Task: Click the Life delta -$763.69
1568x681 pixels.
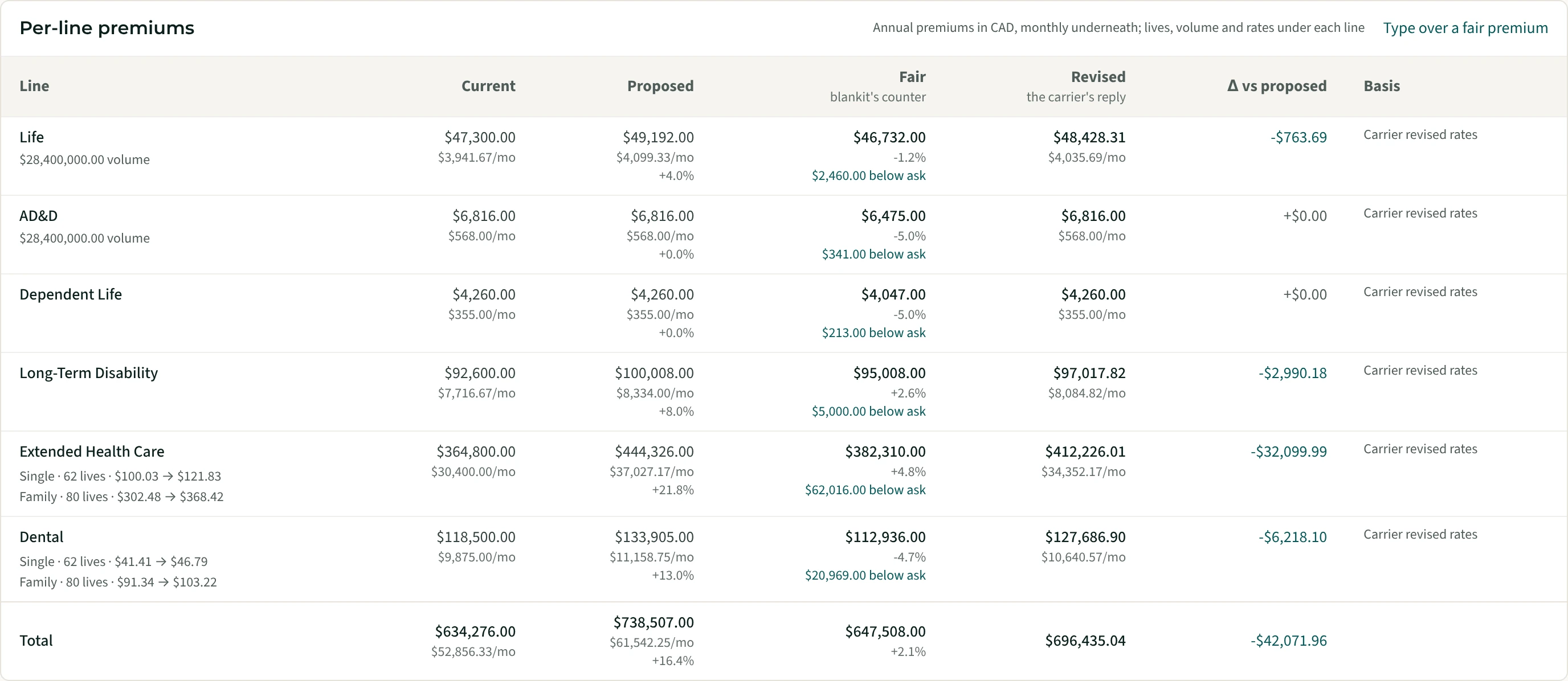Action: tap(1298, 137)
